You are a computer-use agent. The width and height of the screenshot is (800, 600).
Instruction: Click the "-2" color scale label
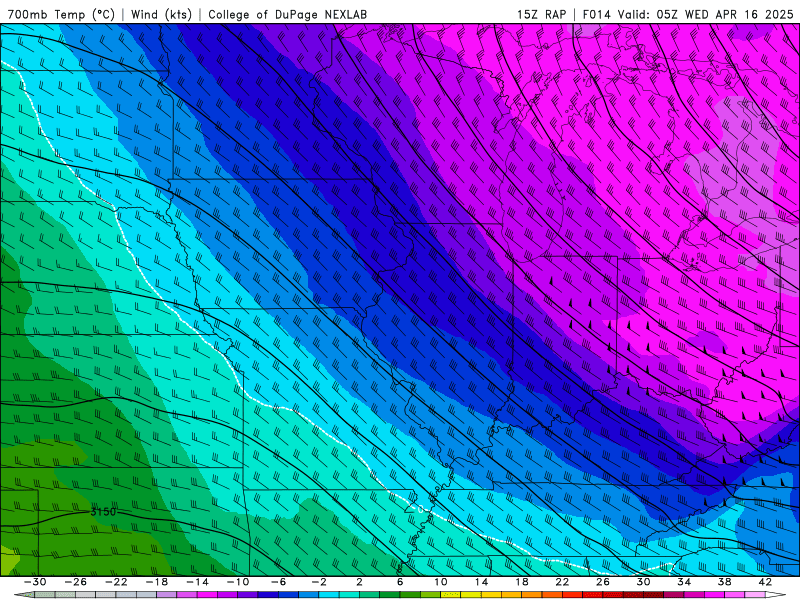tap(319, 582)
